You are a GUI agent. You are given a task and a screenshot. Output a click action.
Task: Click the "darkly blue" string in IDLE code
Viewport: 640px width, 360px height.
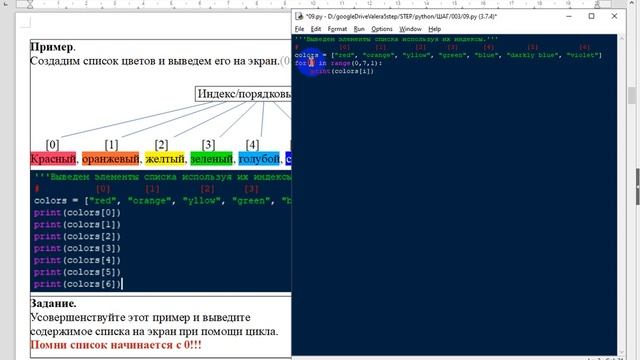pos(533,55)
